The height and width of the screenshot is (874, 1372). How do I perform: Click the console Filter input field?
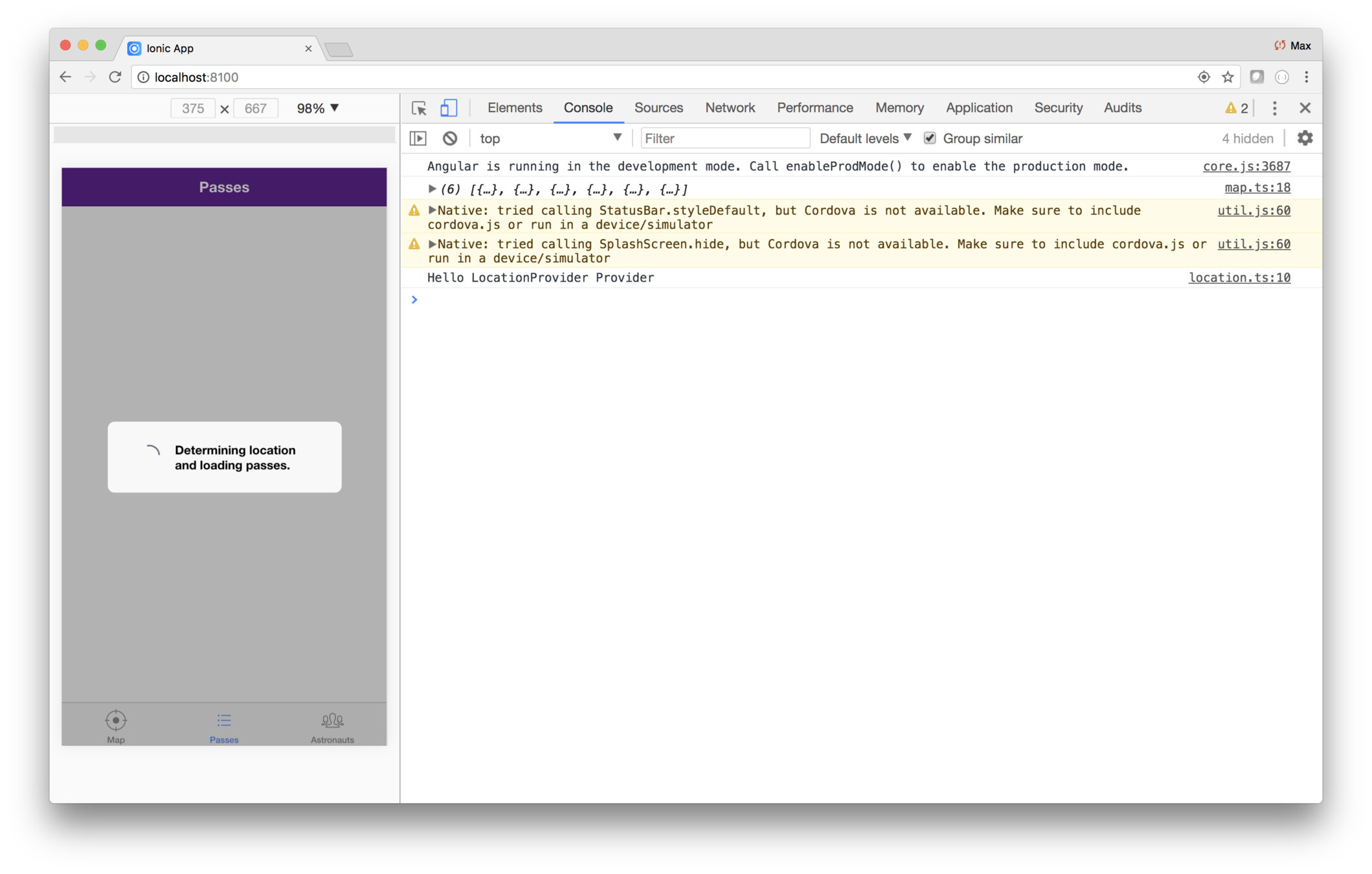pos(725,138)
